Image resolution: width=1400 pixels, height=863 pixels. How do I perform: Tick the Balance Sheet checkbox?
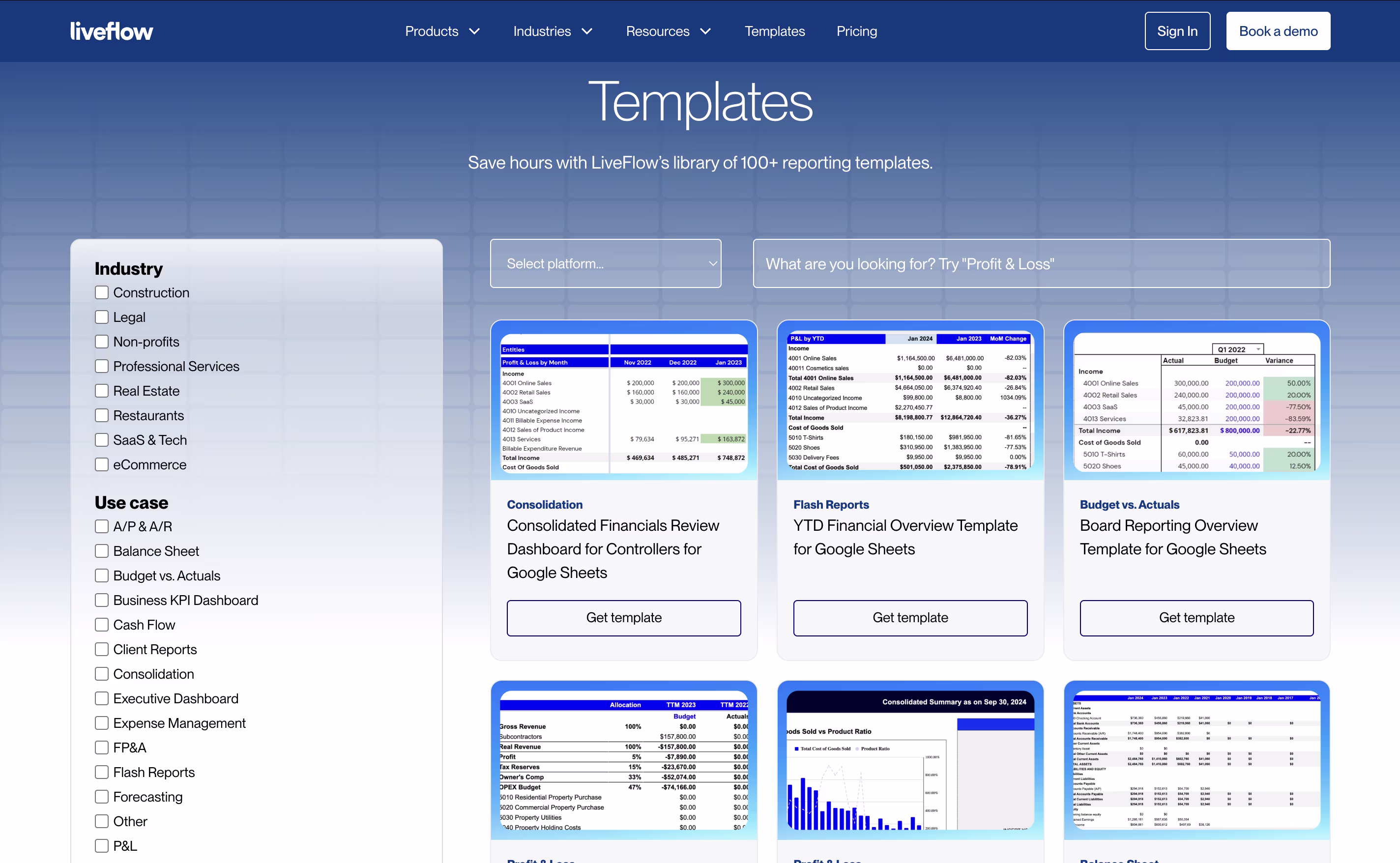tap(102, 551)
